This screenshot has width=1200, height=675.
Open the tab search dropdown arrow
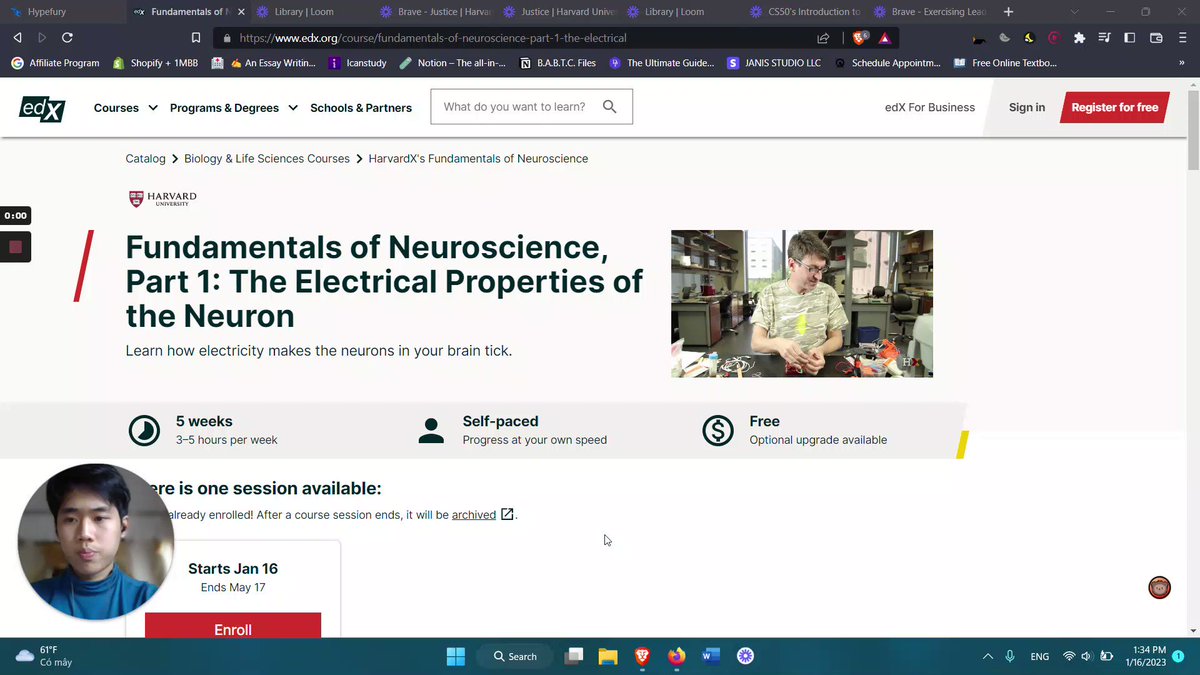click(1075, 12)
